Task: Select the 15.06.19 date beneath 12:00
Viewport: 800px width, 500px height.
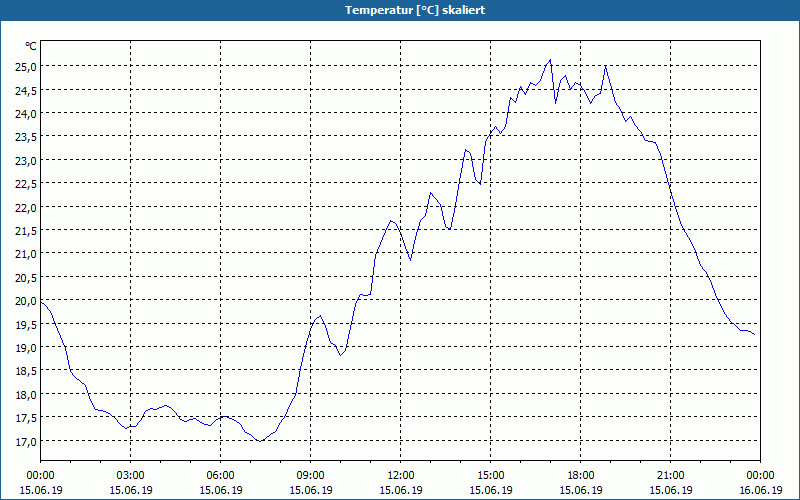Action: (401, 490)
